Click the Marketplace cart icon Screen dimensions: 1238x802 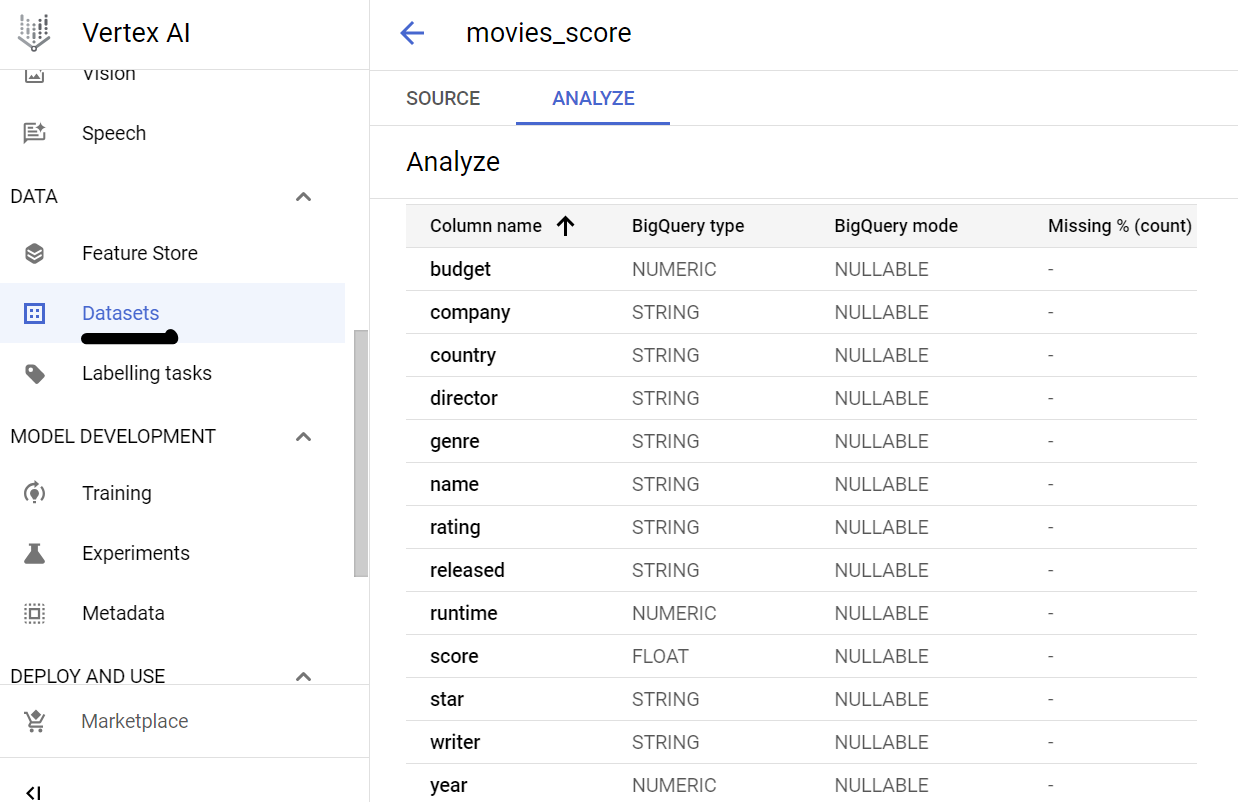pos(35,721)
